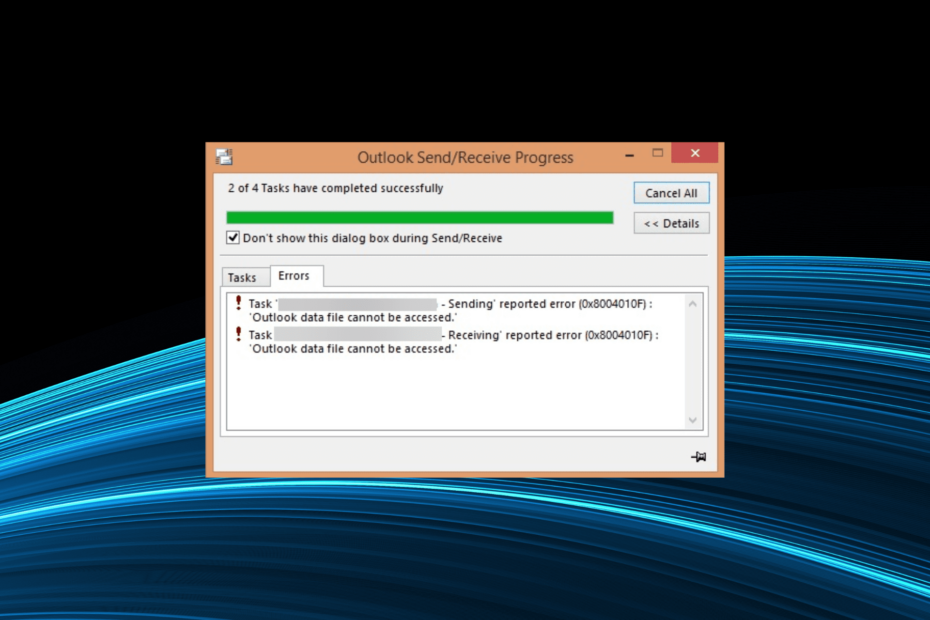Select the Errors tab
Image resolution: width=930 pixels, height=620 pixels.
296,276
